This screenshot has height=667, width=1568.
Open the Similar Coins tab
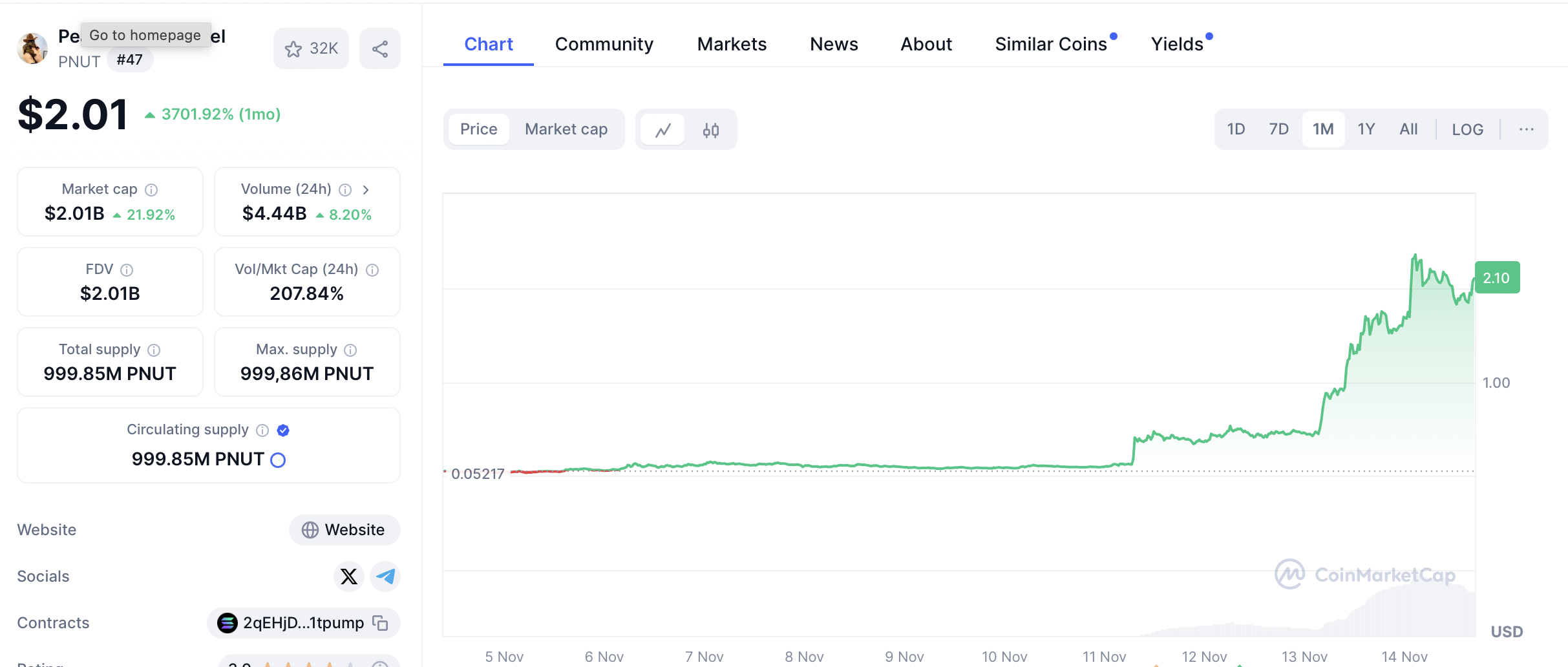1051,44
